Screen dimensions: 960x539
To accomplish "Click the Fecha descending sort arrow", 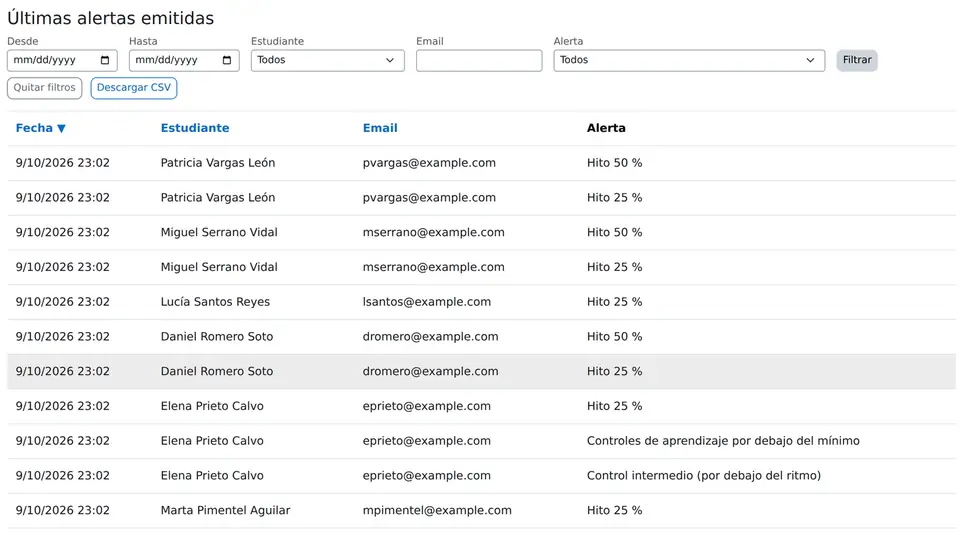I will [x=61, y=129].
